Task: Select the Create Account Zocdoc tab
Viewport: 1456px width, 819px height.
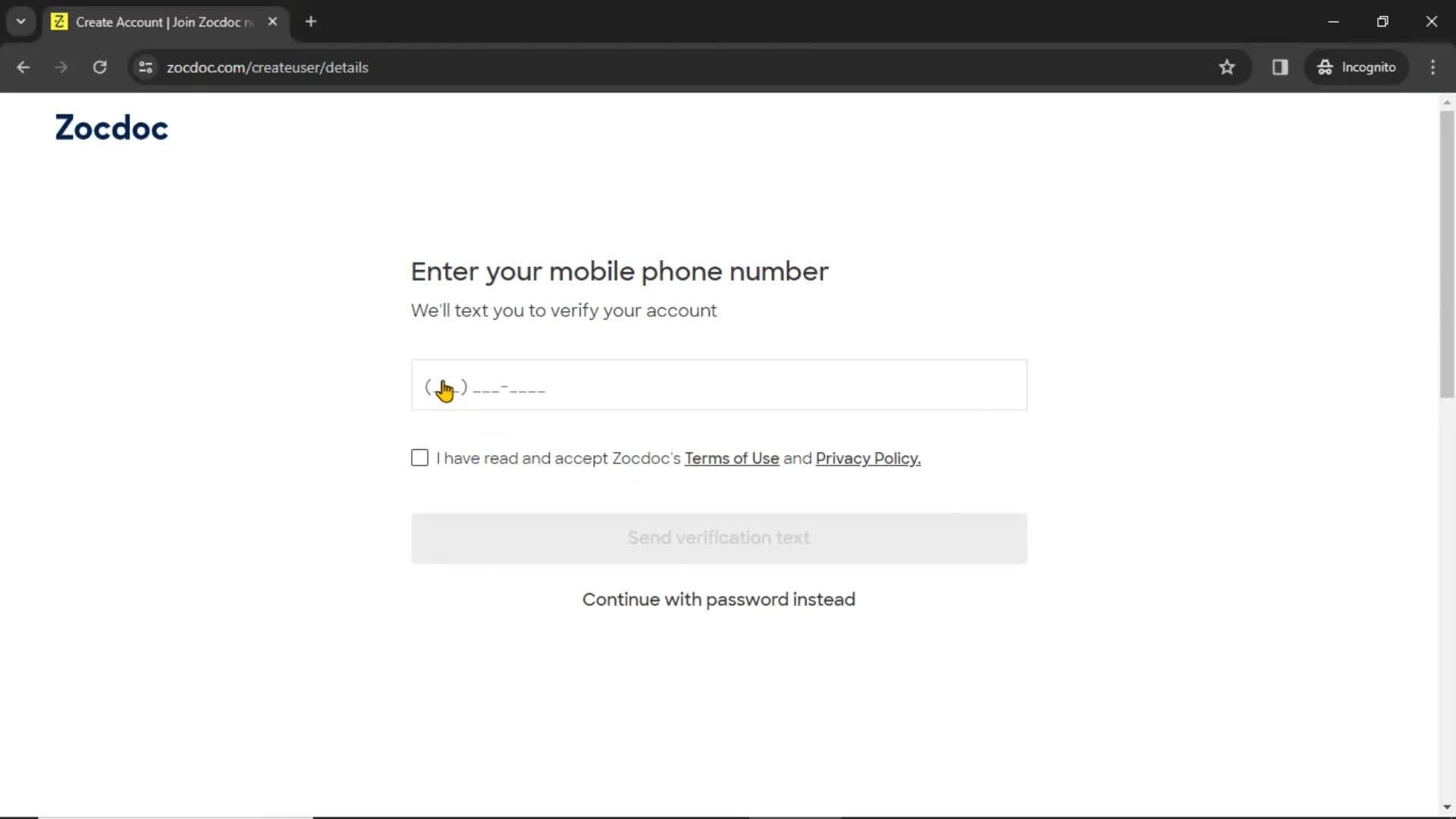Action: pos(165,22)
